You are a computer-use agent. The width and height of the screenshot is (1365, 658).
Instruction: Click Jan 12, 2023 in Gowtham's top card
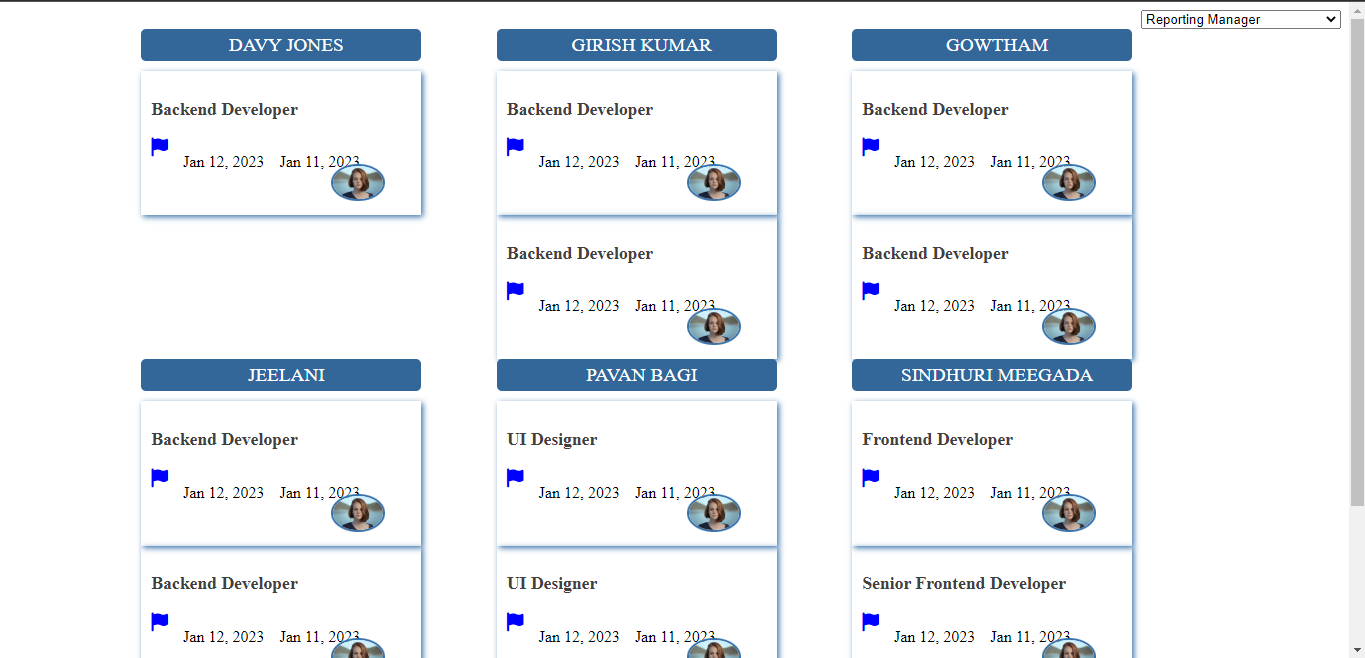934,162
